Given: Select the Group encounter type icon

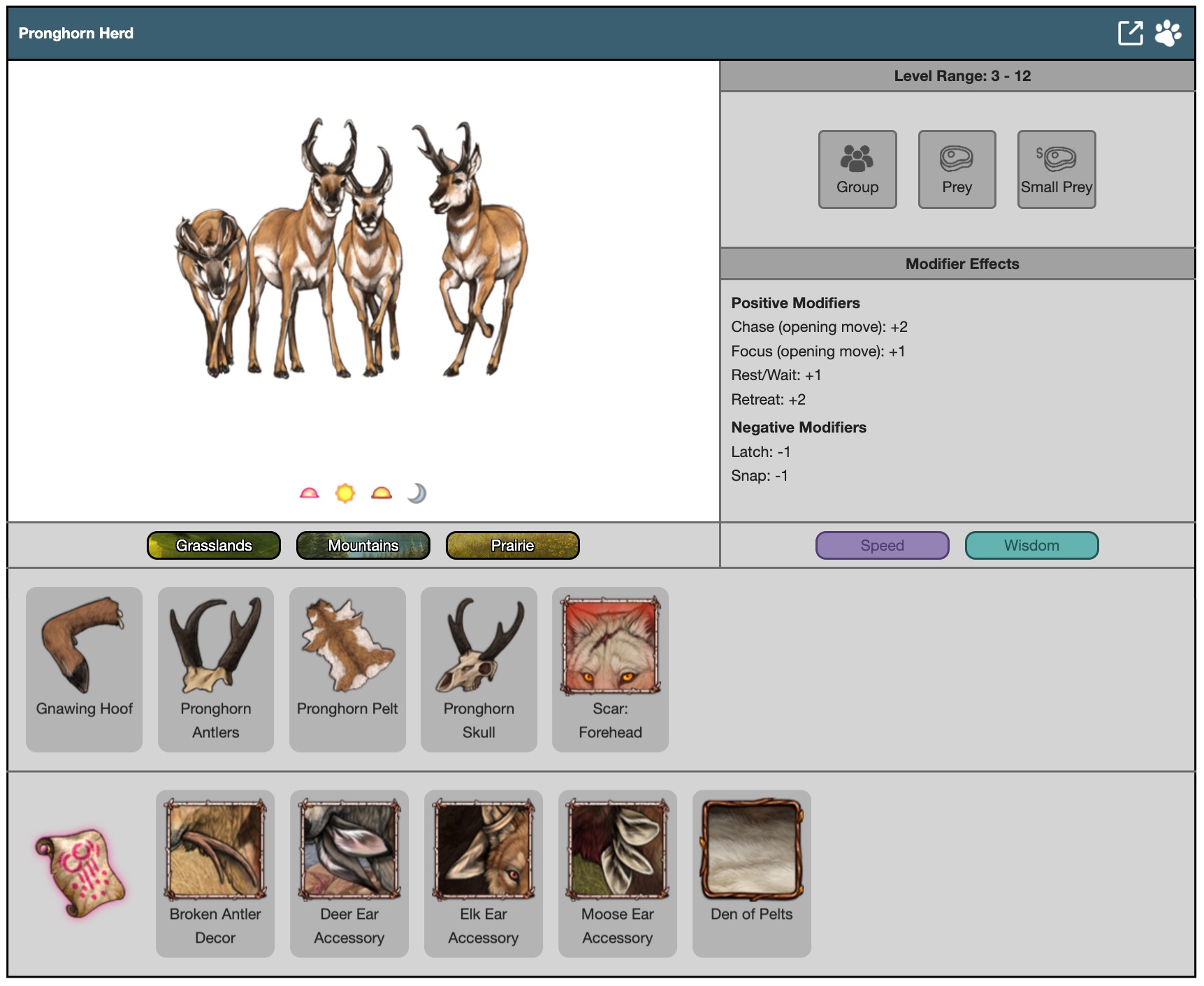Looking at the screenshot, I should (x=857, y=169).
